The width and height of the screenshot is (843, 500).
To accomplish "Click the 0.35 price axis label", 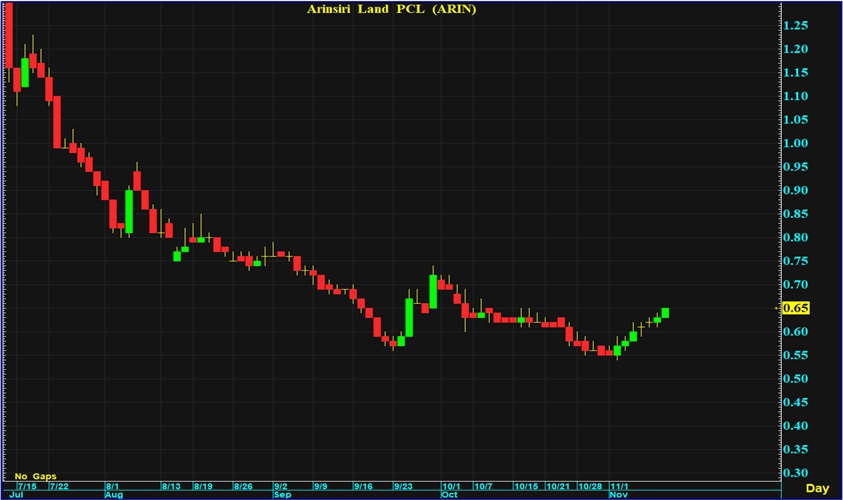I will coord(796,449).
